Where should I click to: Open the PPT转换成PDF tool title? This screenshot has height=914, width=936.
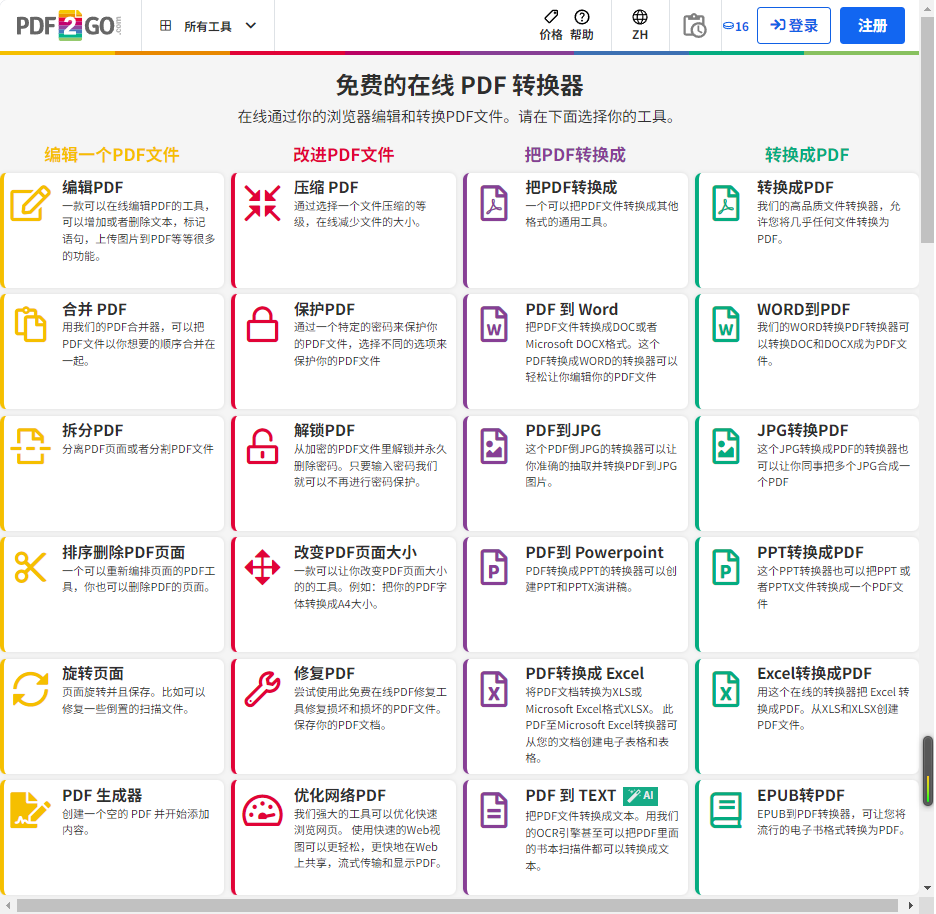[x=810, y=552]
